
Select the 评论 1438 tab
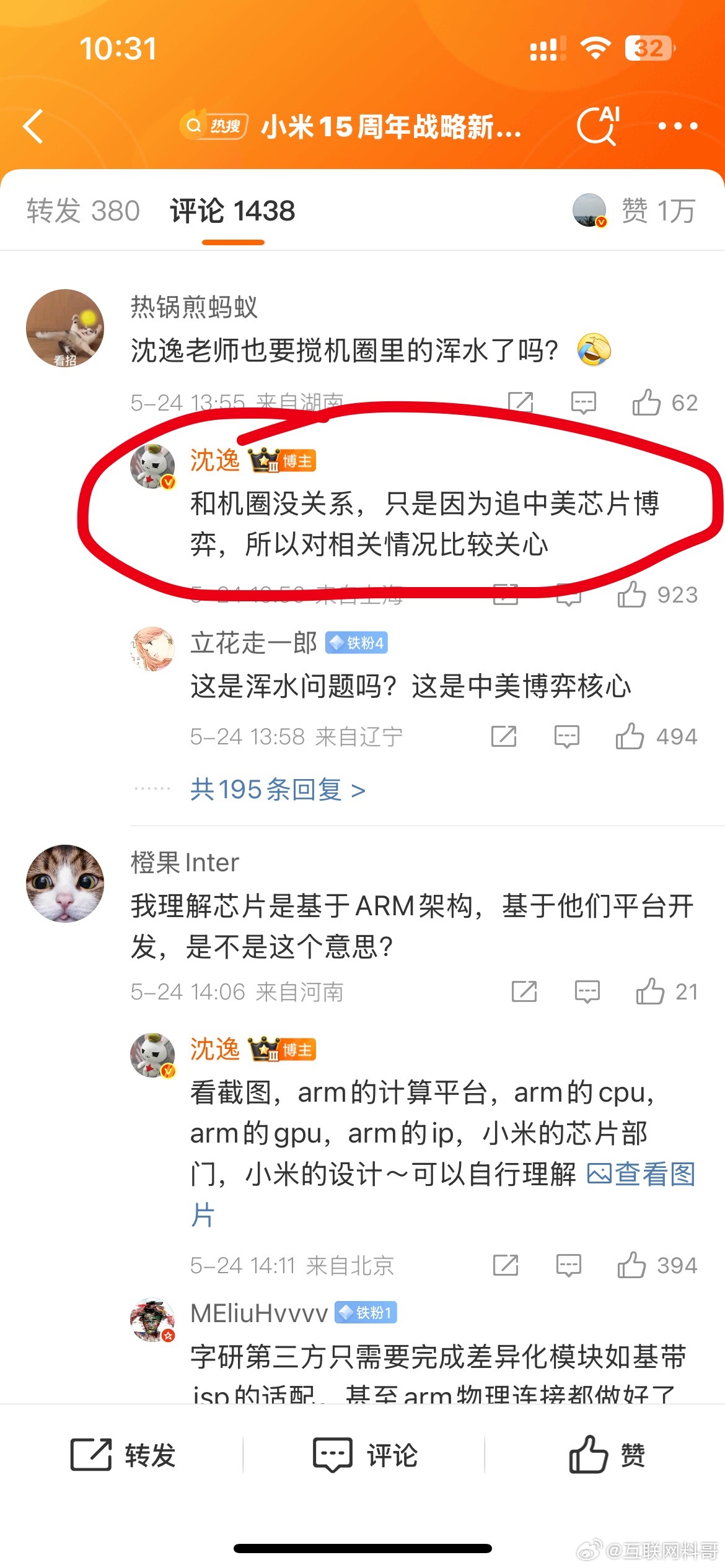click(x=232, y=211)
